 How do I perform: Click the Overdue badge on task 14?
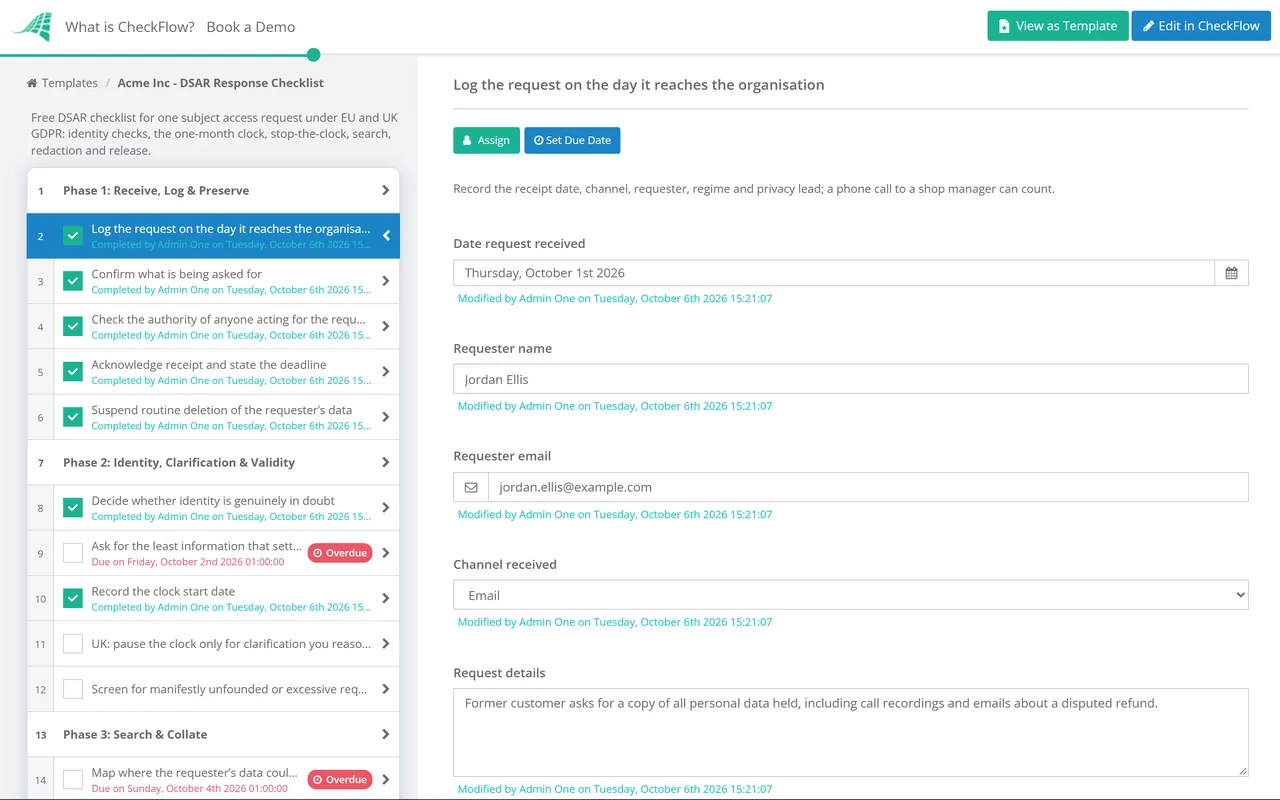(340, 780)
